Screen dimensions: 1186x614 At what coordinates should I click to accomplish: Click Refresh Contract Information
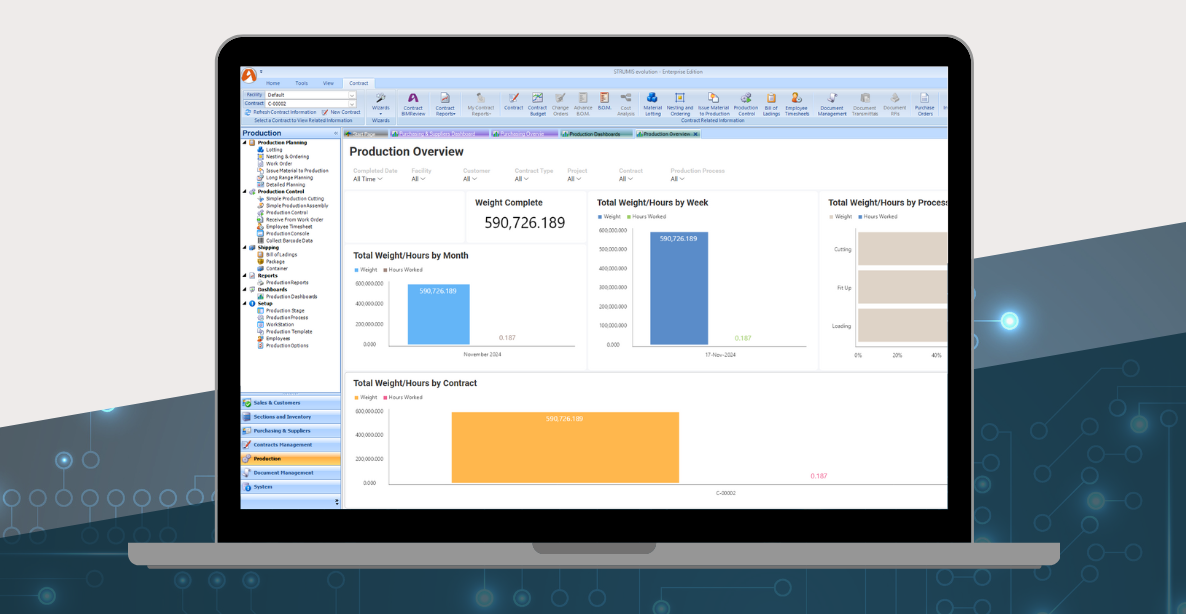[284, 112]
